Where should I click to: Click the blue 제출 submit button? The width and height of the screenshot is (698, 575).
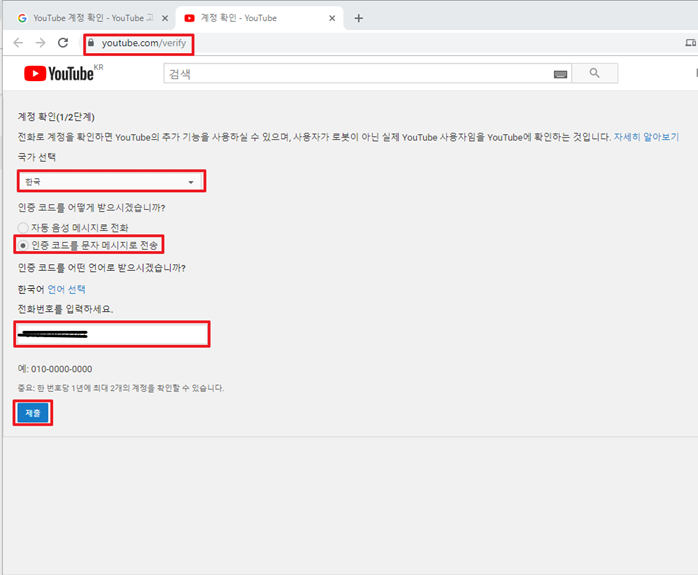coord(33,413)
